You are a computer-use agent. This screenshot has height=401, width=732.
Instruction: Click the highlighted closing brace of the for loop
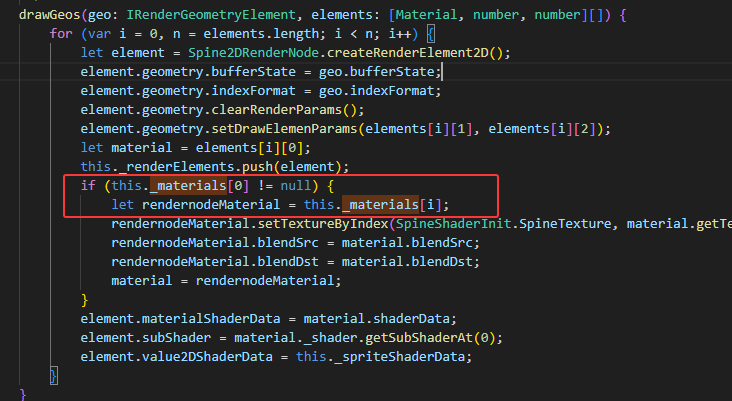coord(54,375)
